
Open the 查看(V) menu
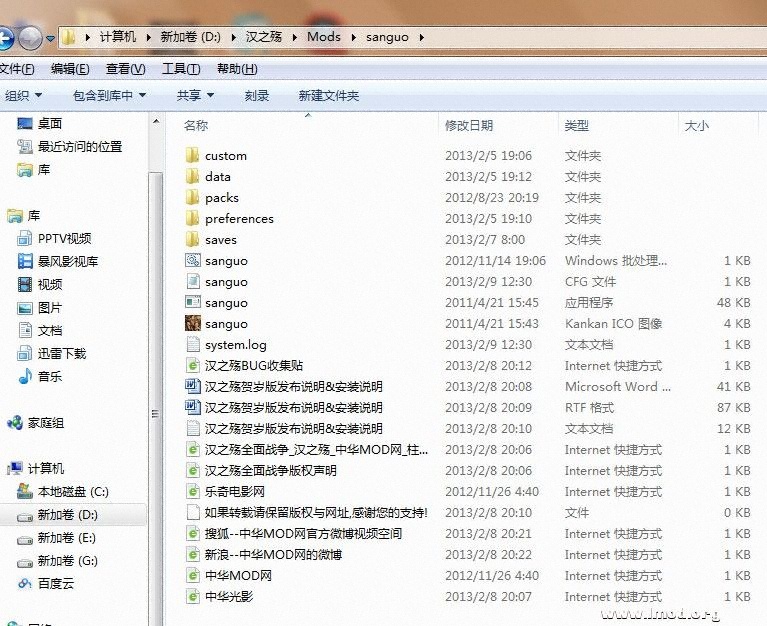click(125, 69)
